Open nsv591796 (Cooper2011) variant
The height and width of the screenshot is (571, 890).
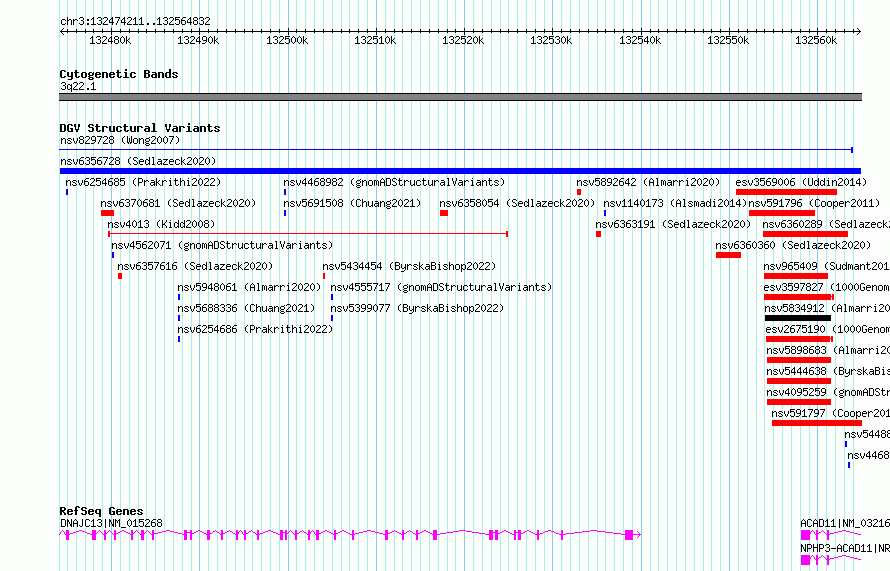(x=815, y=203)
